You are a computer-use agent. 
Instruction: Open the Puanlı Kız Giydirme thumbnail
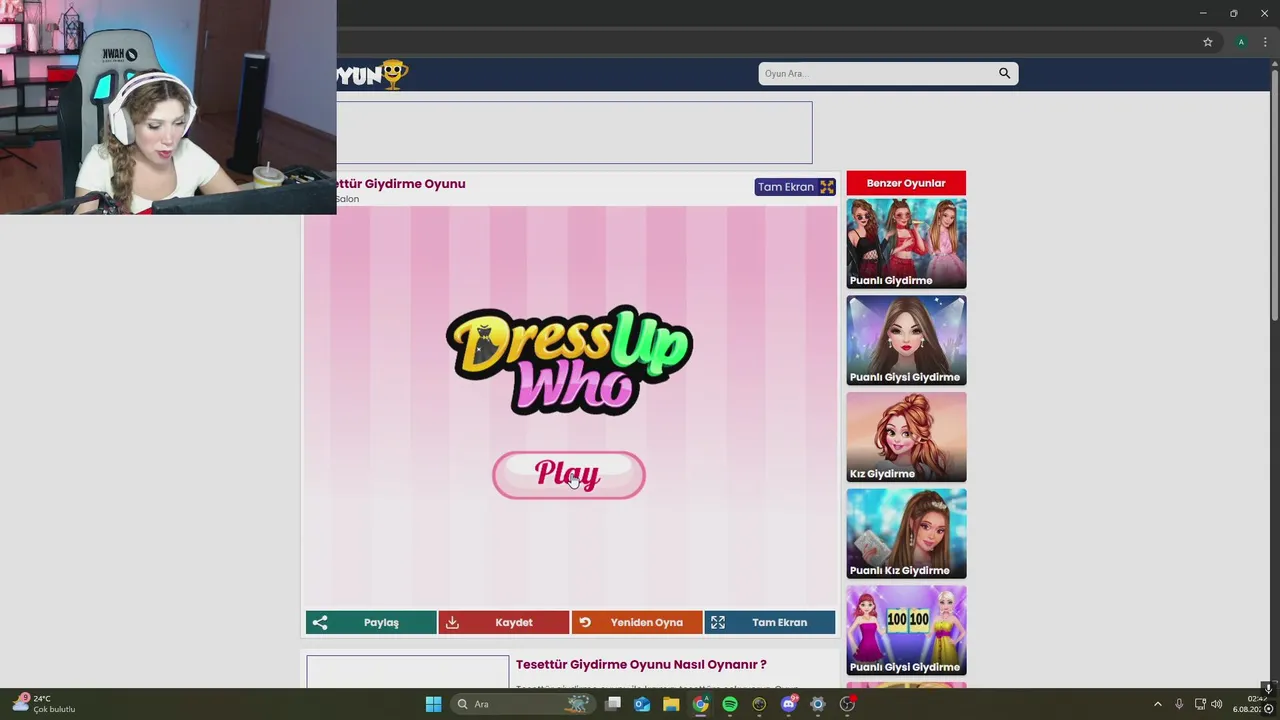point(906,533)
